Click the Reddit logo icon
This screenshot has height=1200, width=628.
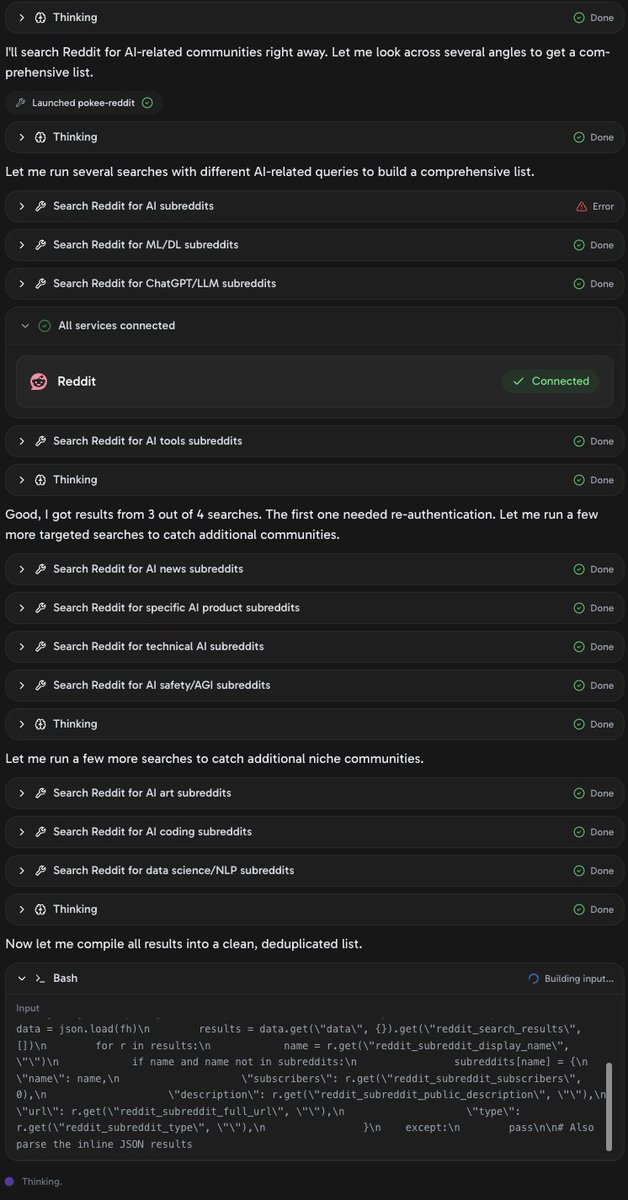click(39, 381)
